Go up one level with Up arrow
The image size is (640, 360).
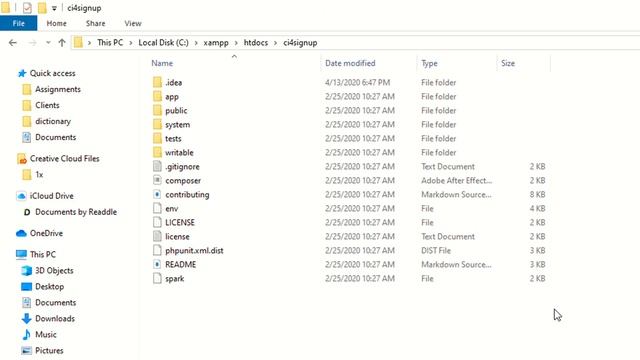click(x=62, y=42)
